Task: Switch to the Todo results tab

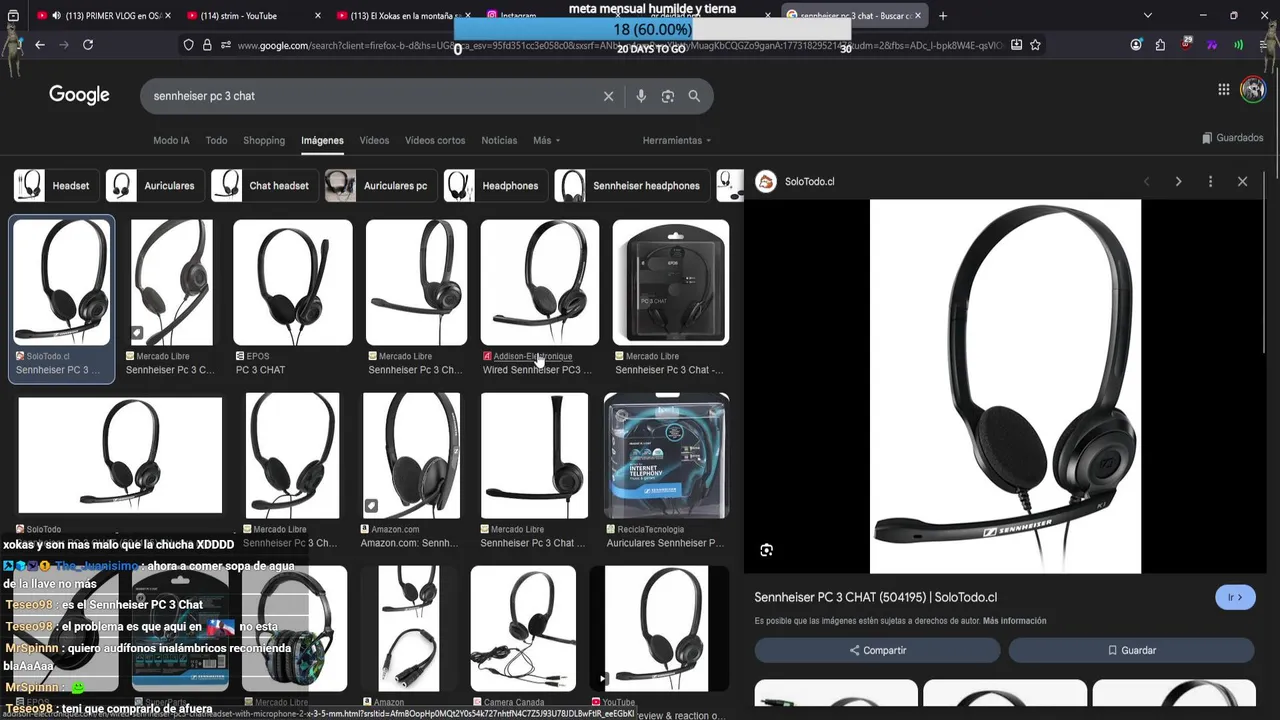Action: [216, 141]
